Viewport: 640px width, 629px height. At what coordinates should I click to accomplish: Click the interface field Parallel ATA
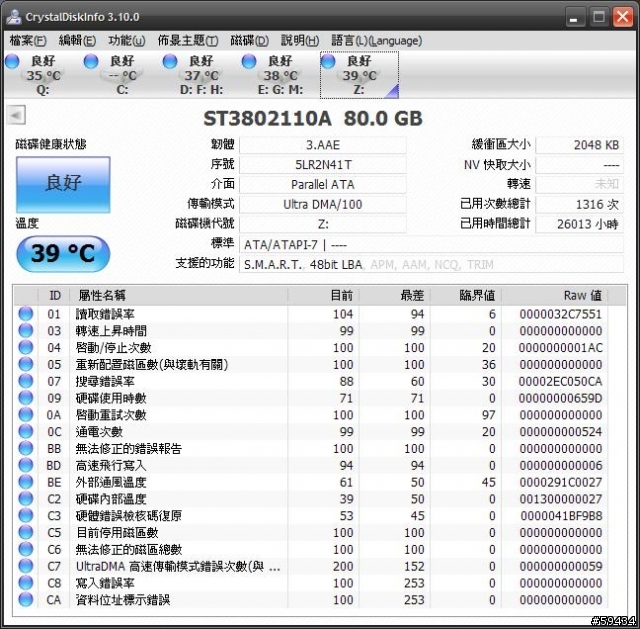tap(322, 185)
